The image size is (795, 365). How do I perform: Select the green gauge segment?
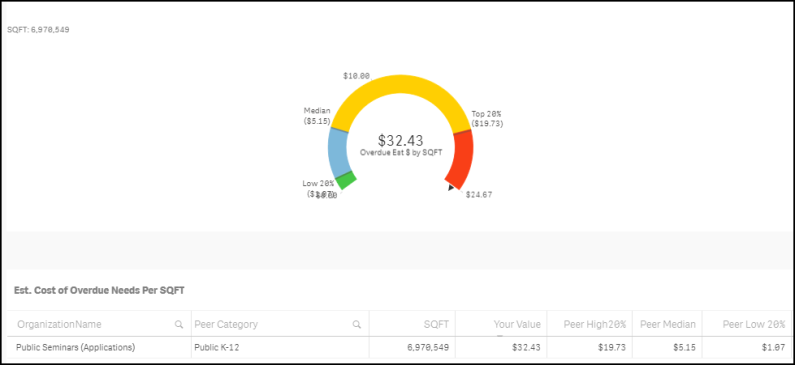347,180
